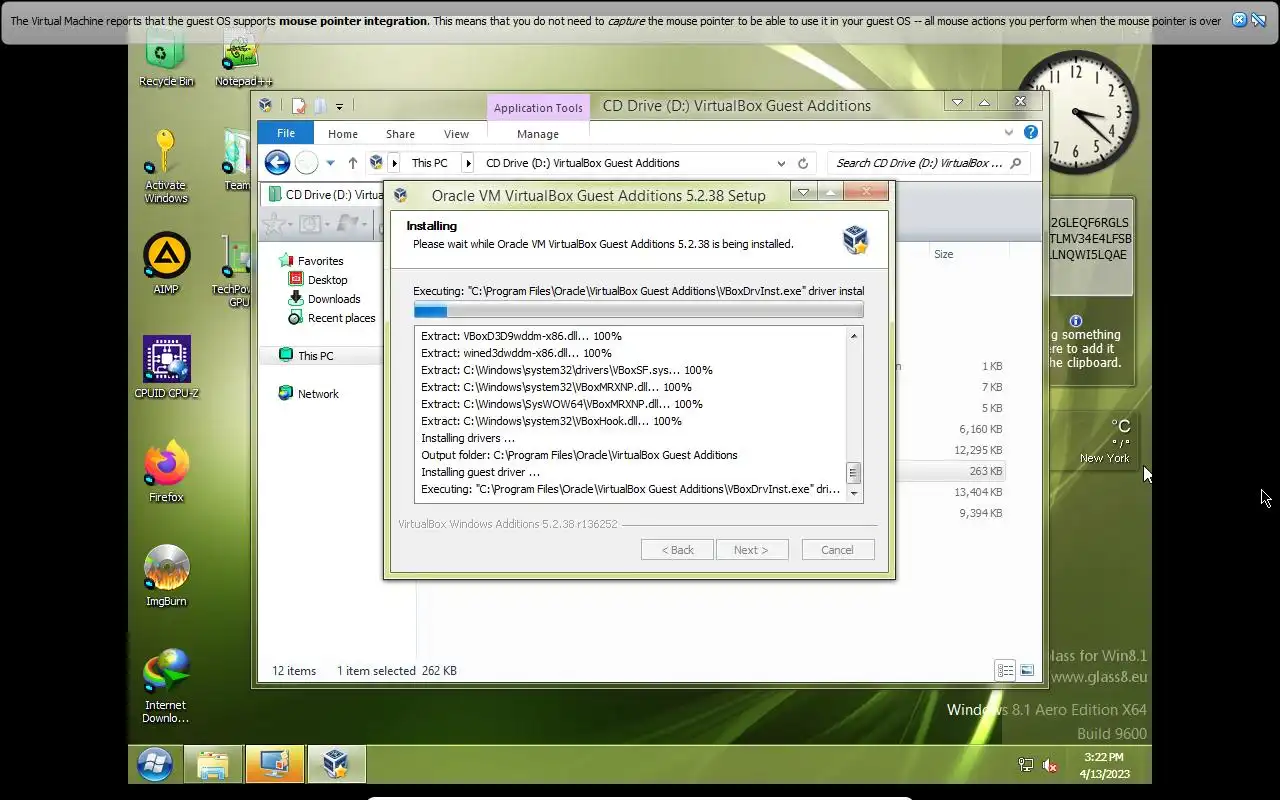
Task: Open the Manage ribbon tab
Action: pos(538,134)
